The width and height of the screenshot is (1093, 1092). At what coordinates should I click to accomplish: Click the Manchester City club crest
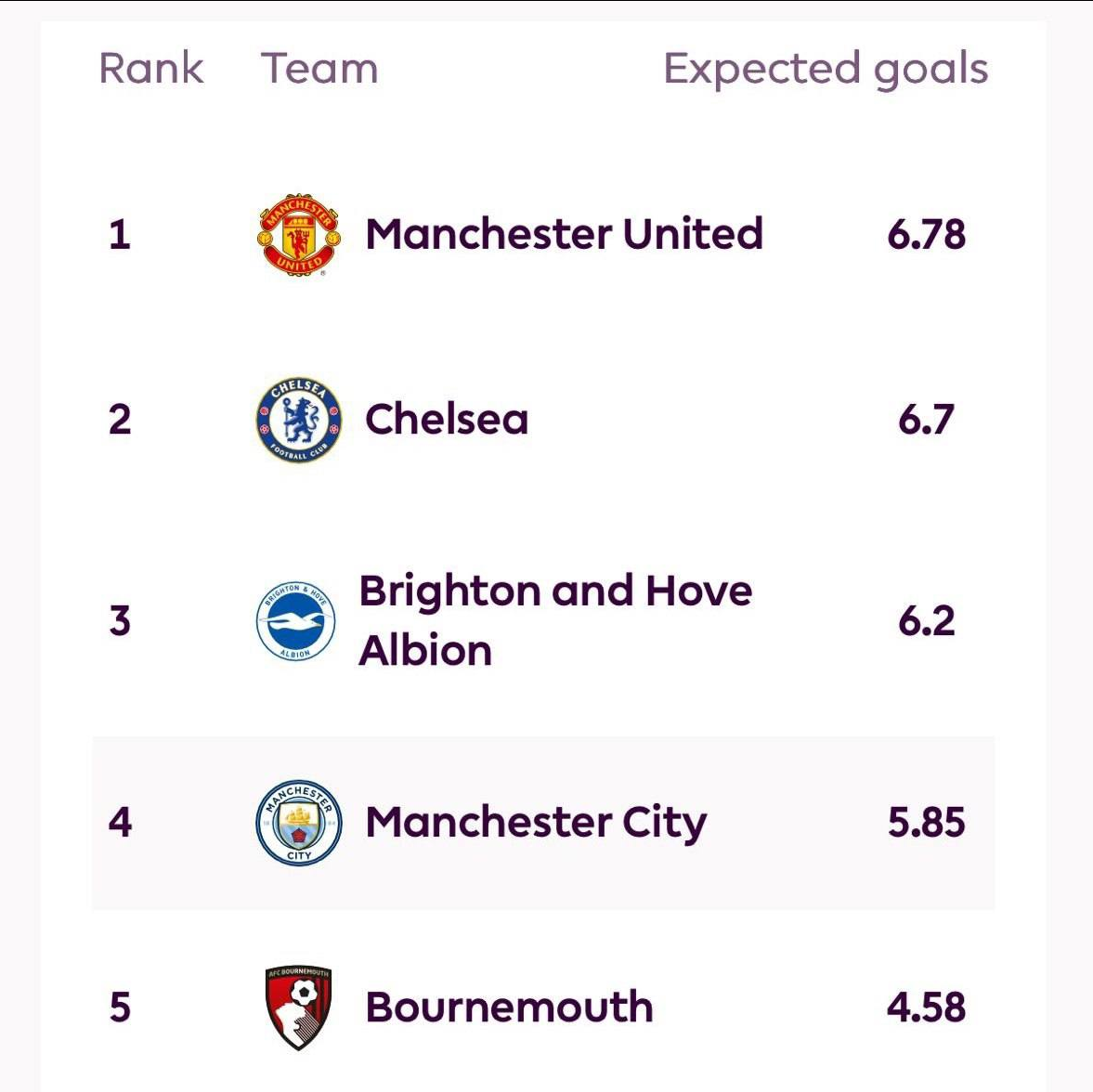(x=298, y=823)
